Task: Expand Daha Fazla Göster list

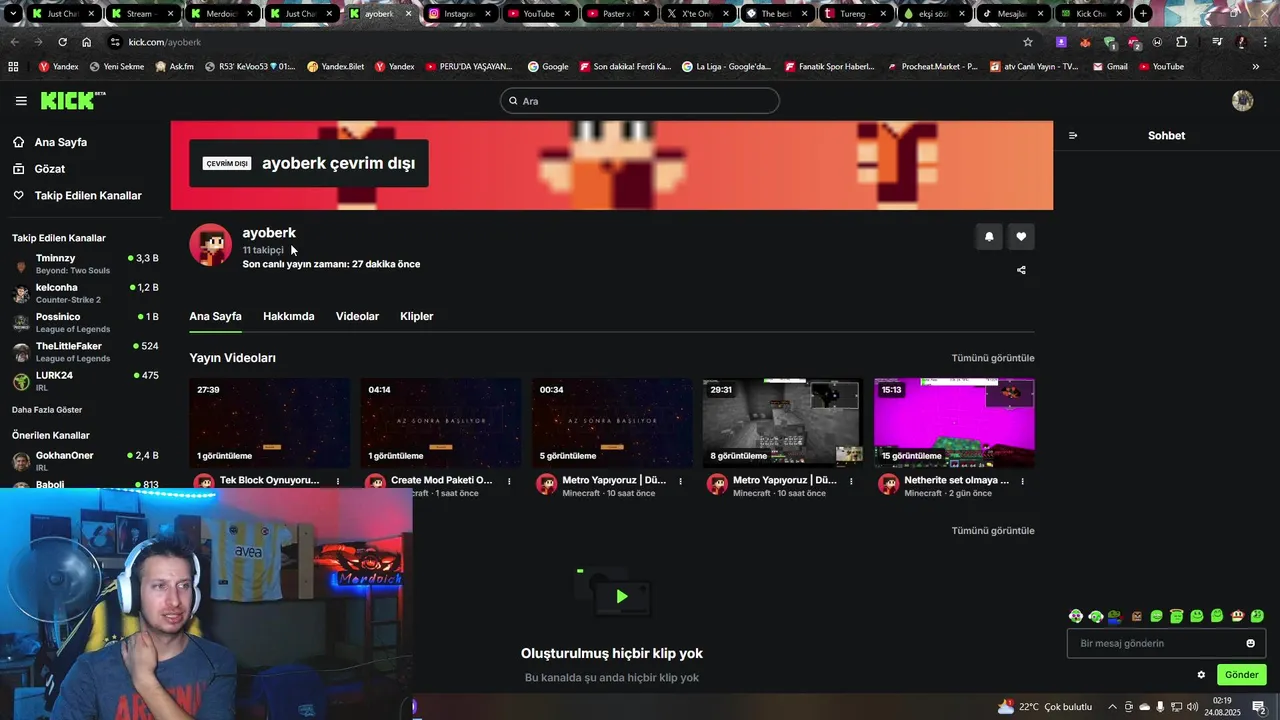Action: [x=47, y=410]
